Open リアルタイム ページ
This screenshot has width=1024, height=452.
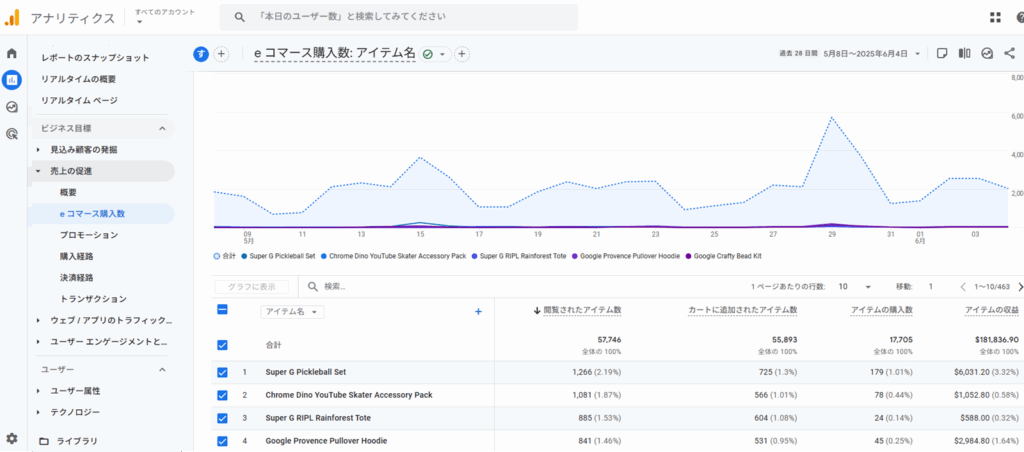coord(80,101)
